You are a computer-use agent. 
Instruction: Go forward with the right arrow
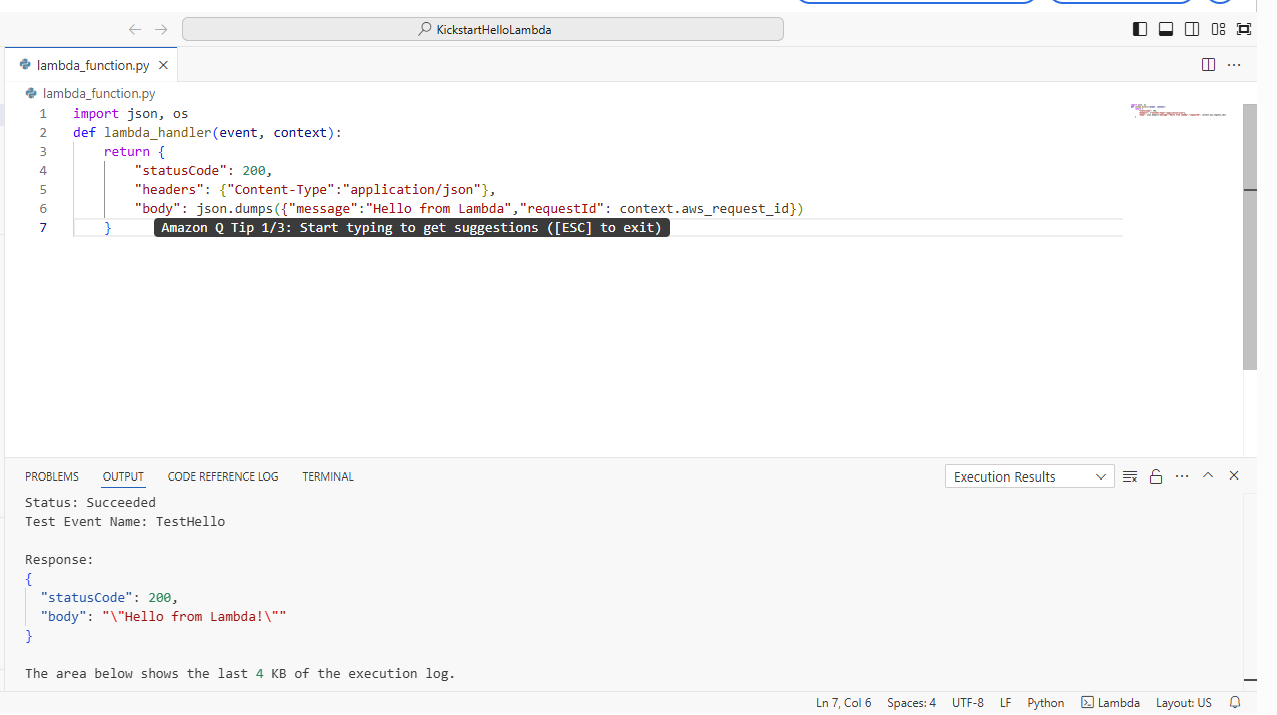point(161,30)
